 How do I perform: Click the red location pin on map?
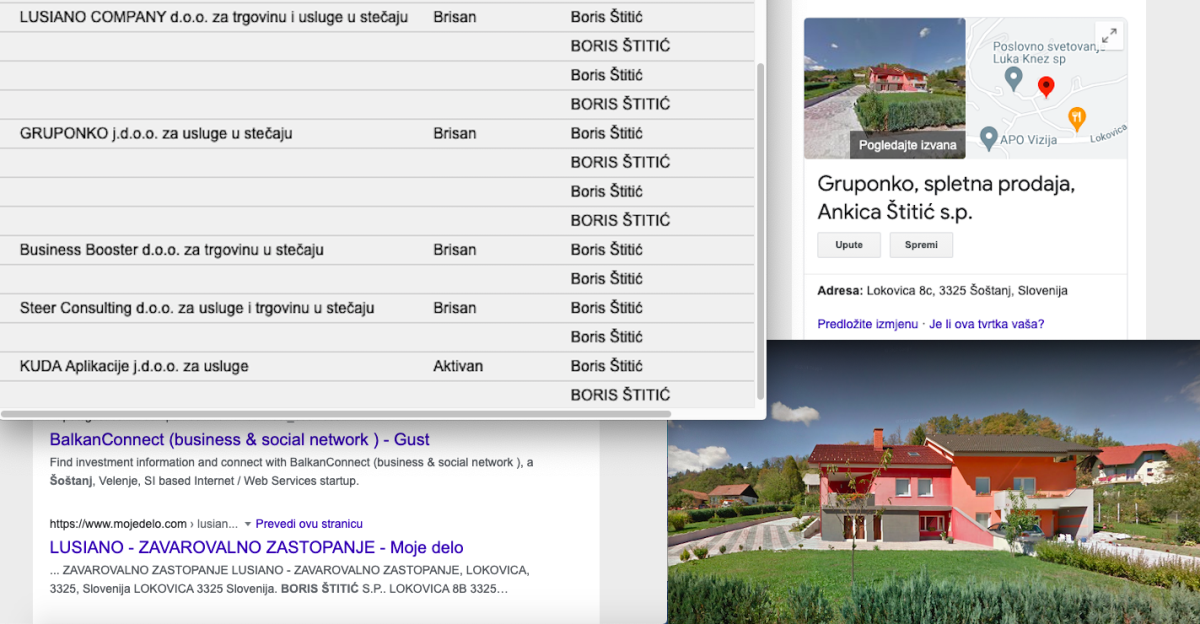coord(1046,87)
